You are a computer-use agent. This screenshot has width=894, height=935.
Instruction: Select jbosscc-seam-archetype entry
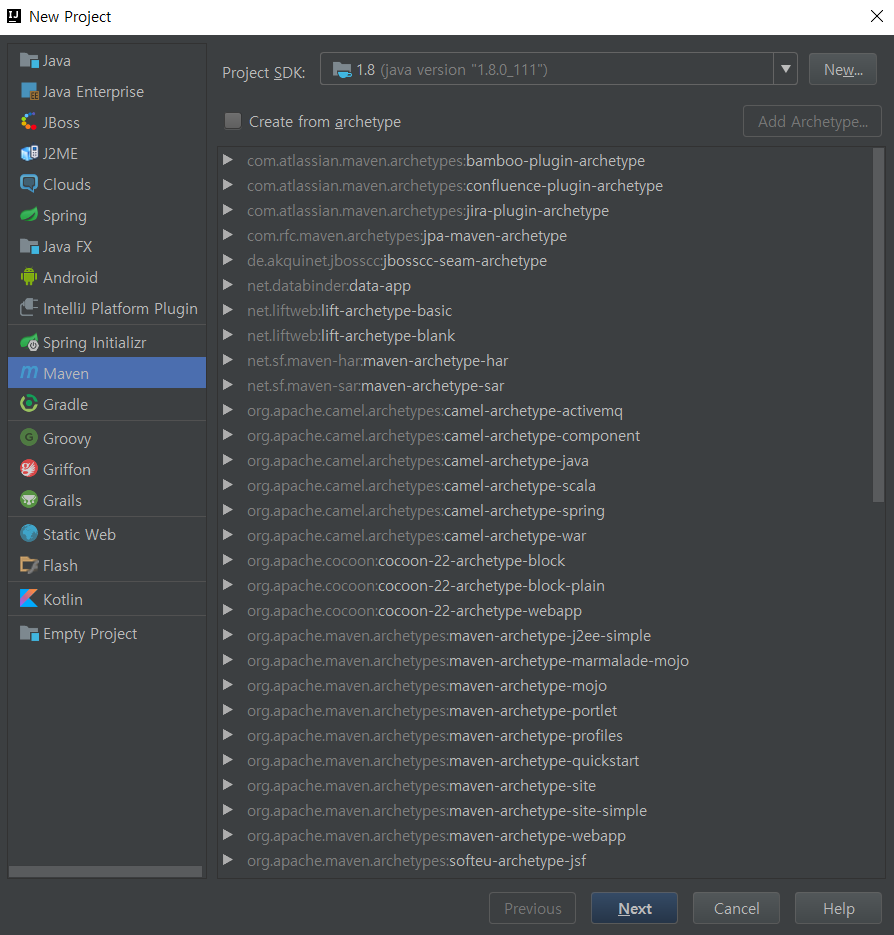click(x=397, y=261)
